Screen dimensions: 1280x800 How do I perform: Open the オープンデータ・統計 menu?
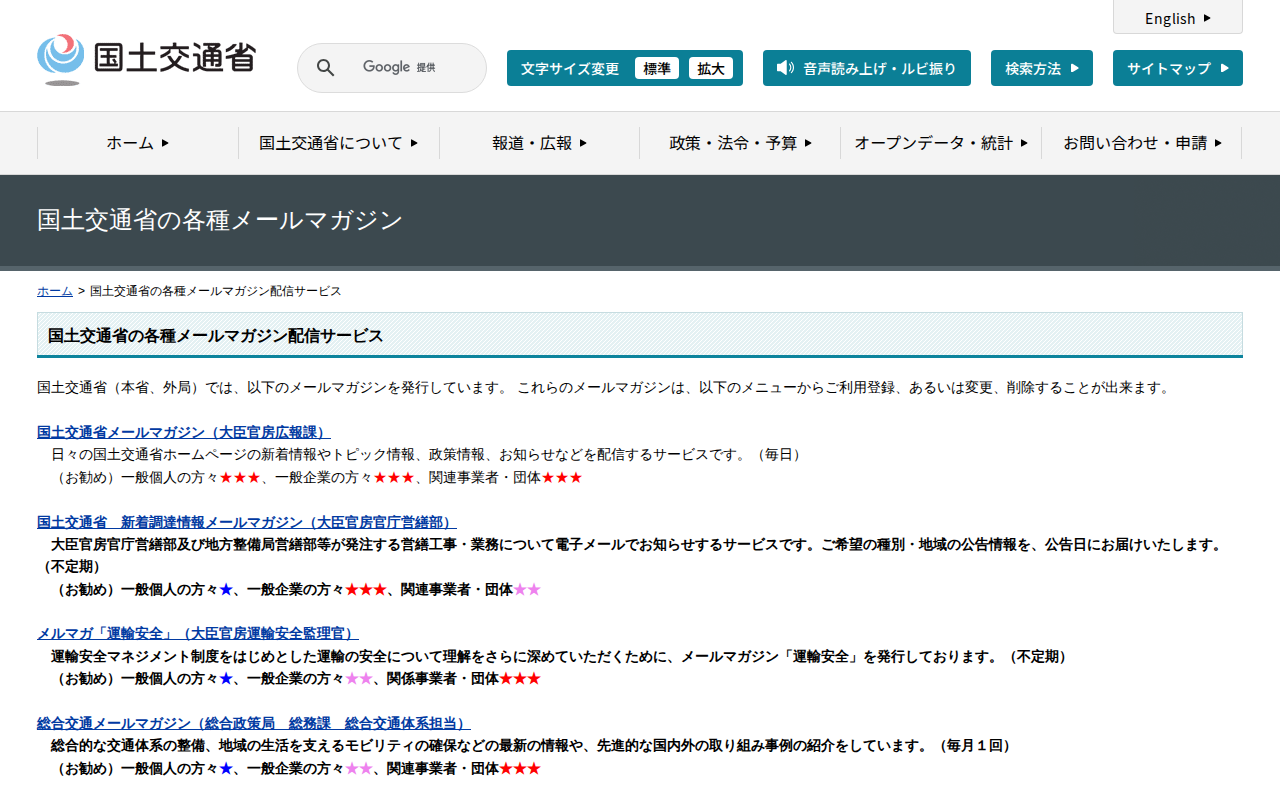[940, 143]
